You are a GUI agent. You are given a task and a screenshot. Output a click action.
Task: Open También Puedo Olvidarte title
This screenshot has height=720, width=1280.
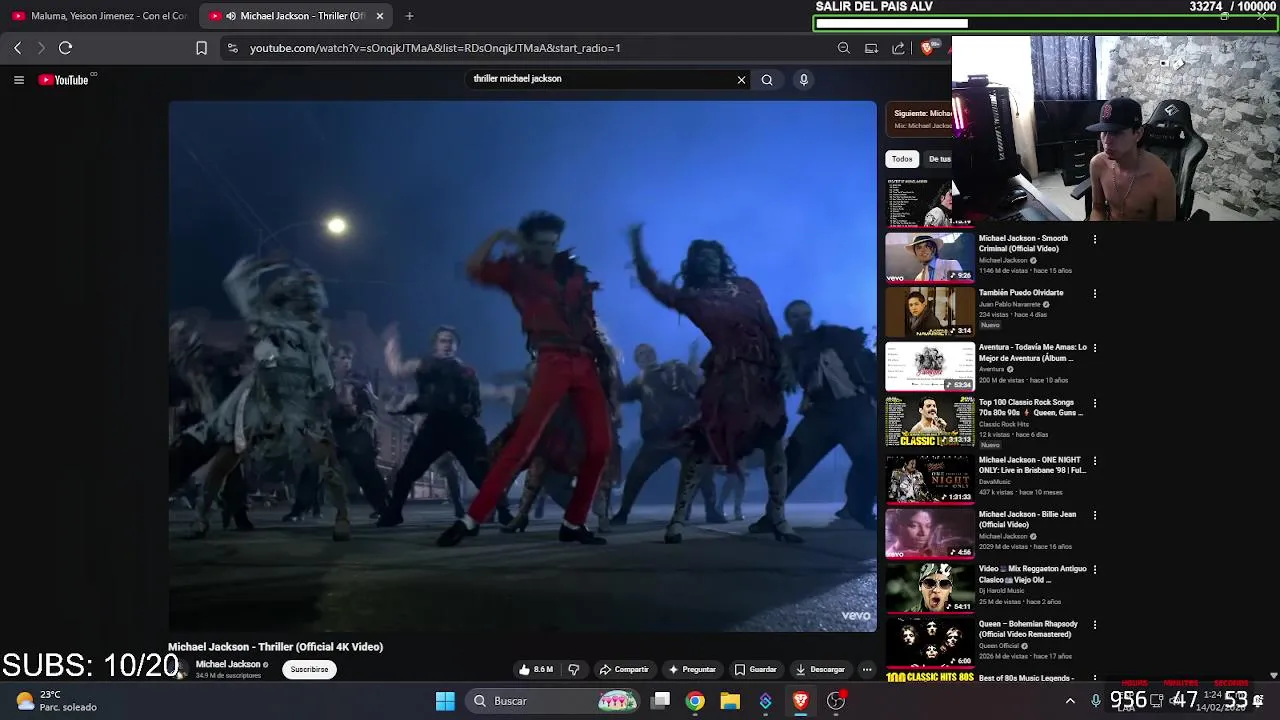(x=1020, y=293)
